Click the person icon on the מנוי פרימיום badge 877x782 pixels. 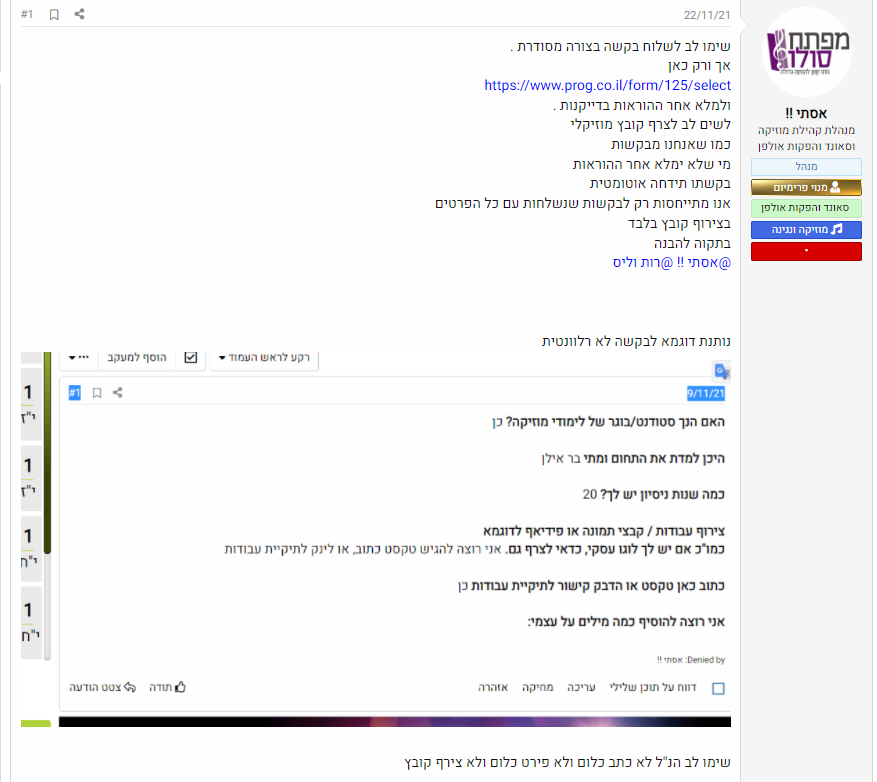coord(835,187)
